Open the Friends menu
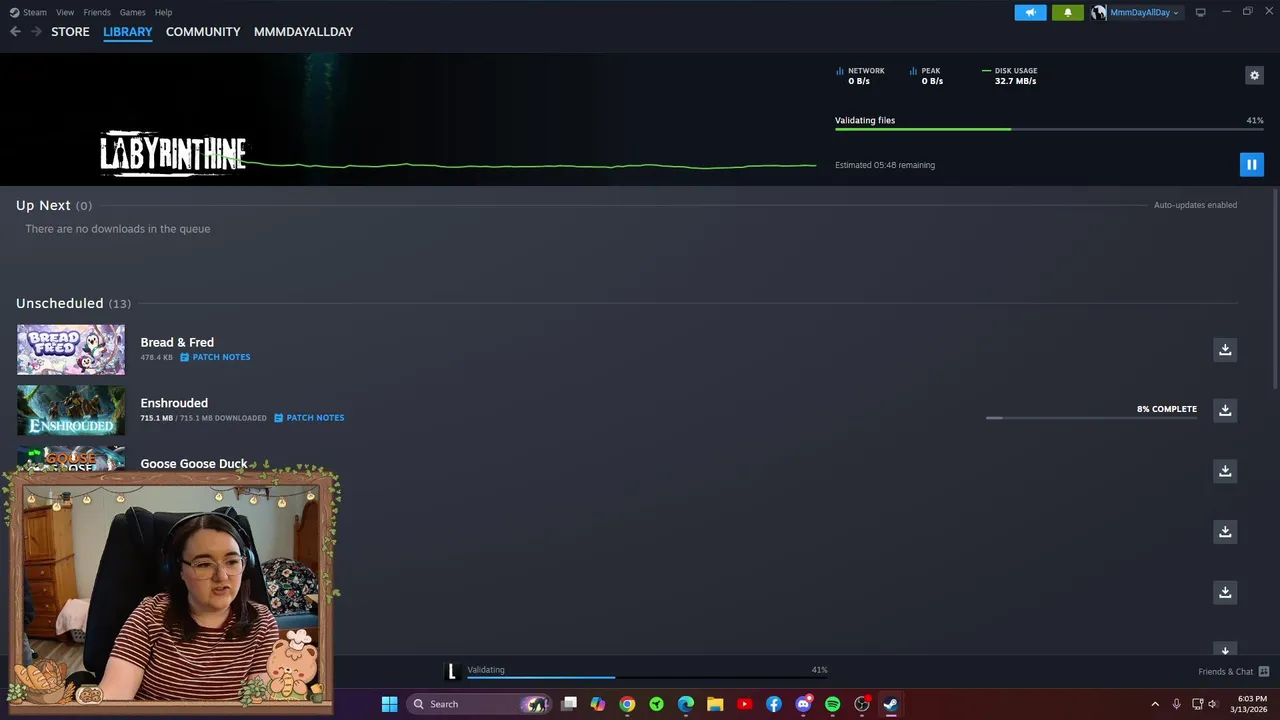Screen dimensions: 1280x720 [x=97, y=12]
